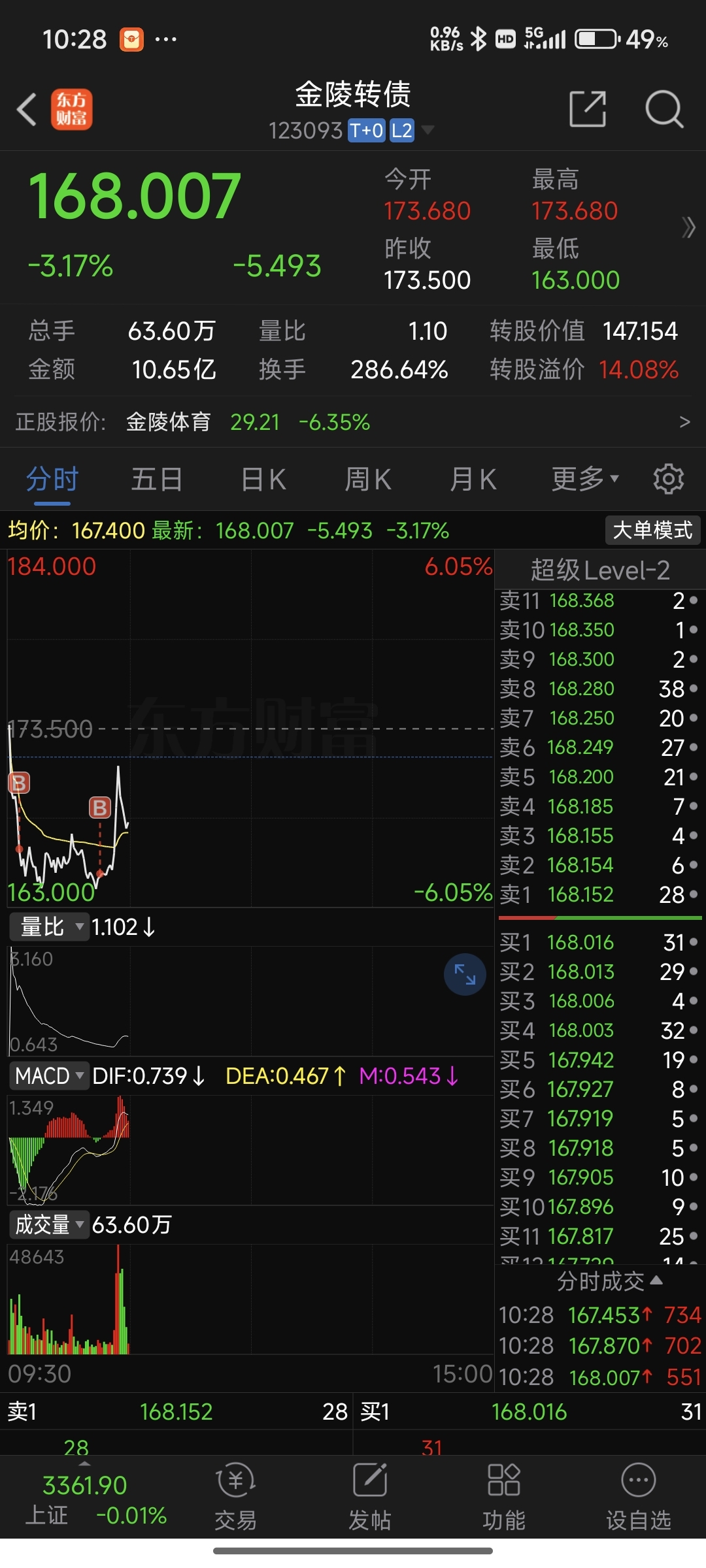Switch to the 周K tab
706x1568 pixels.
pyautogui.click(x=368, y=479)
